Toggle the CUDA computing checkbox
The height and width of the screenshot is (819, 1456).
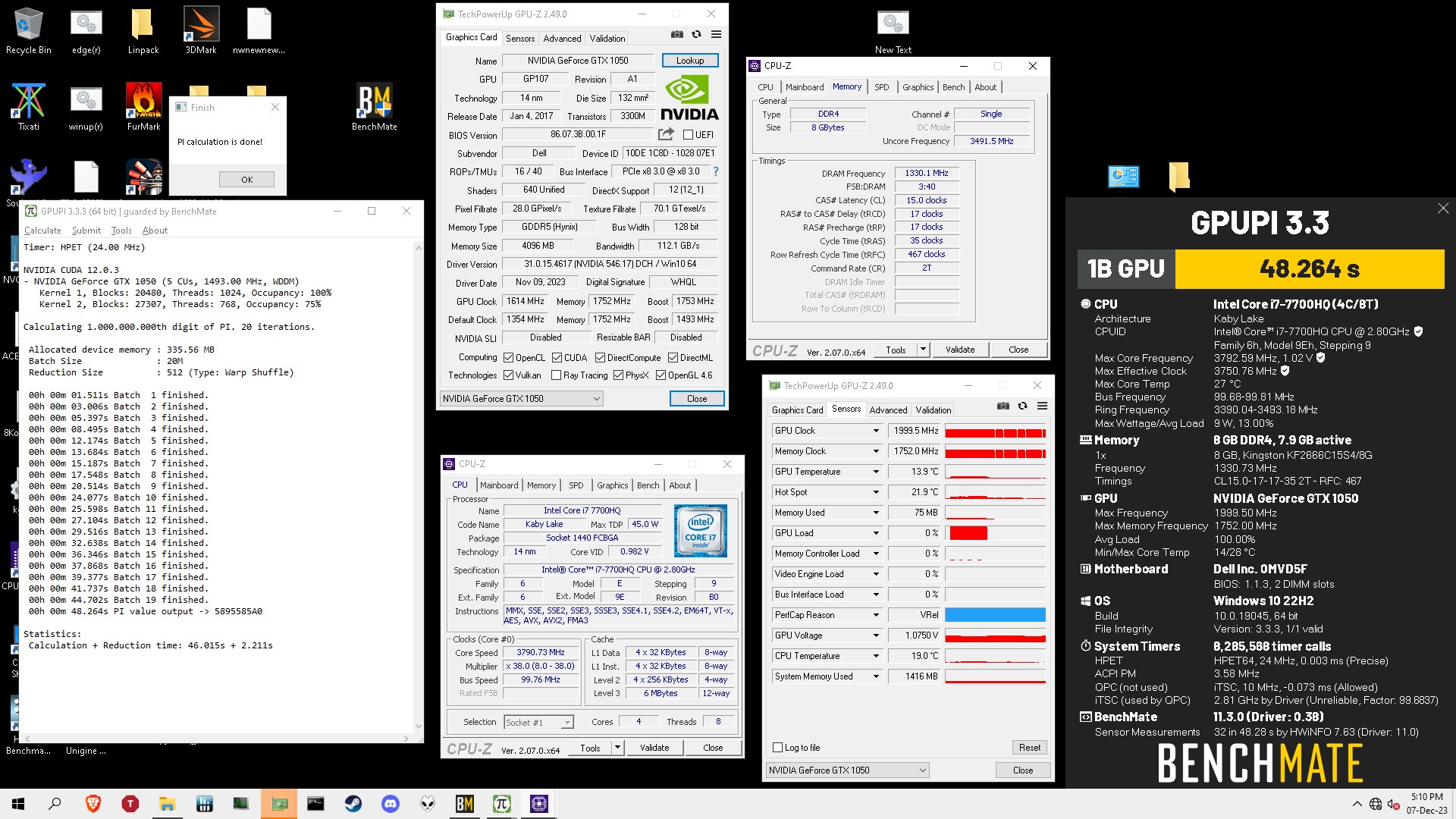tap(557, 358)
